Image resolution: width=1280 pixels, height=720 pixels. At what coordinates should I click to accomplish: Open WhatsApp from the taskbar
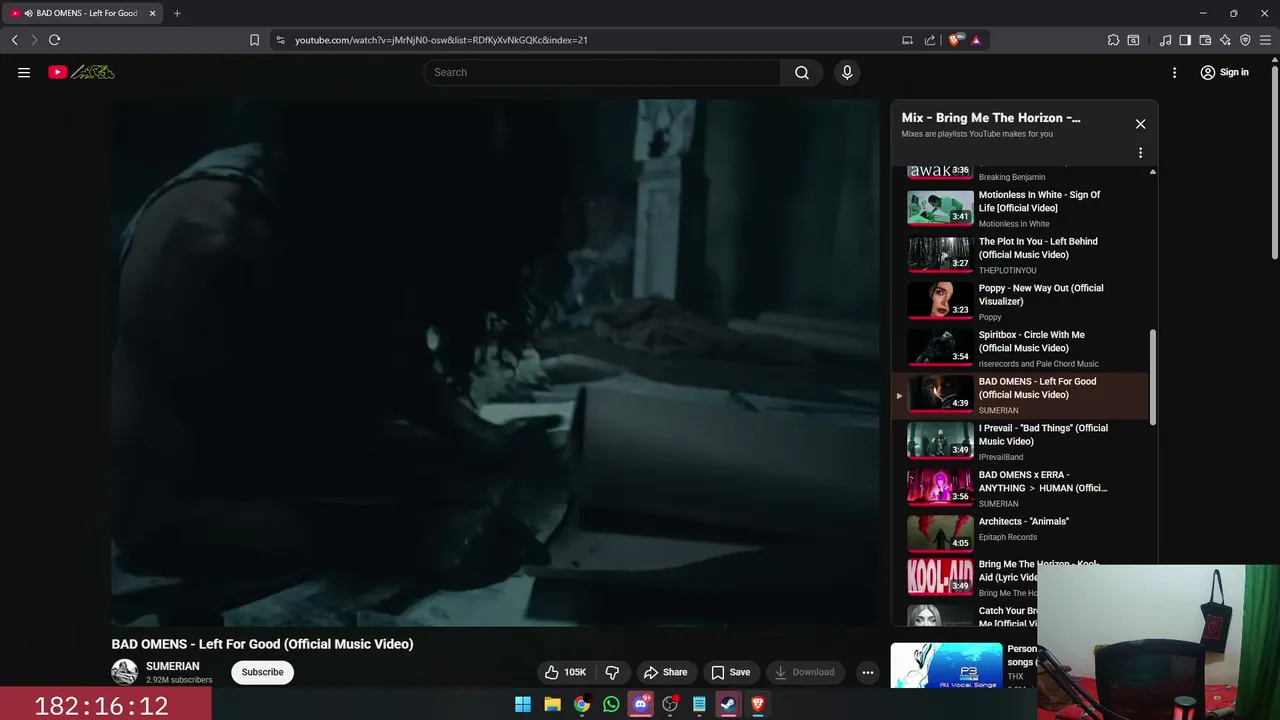click(611, 704)
